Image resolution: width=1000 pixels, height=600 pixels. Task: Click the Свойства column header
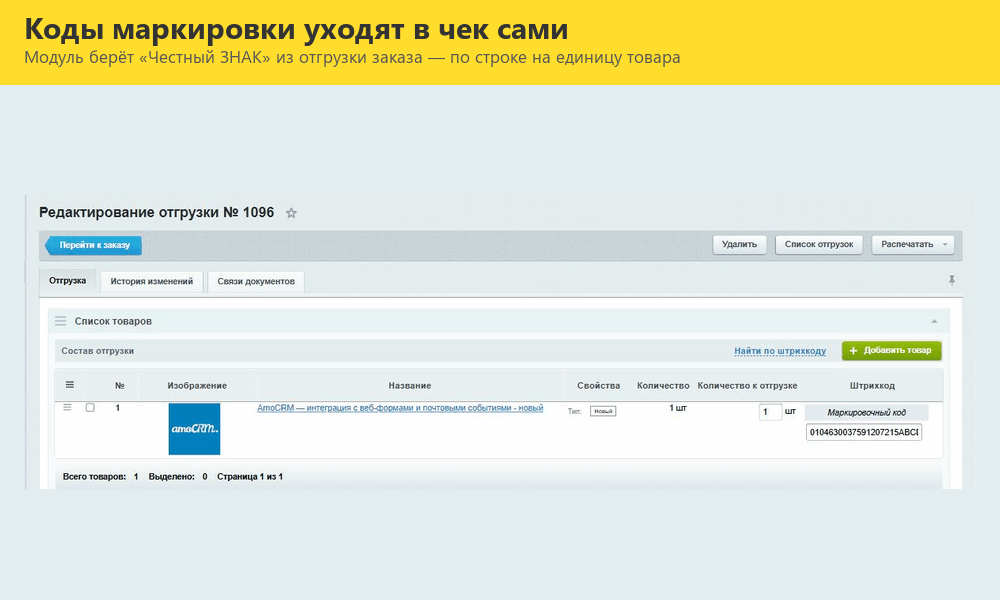[598, 386]
